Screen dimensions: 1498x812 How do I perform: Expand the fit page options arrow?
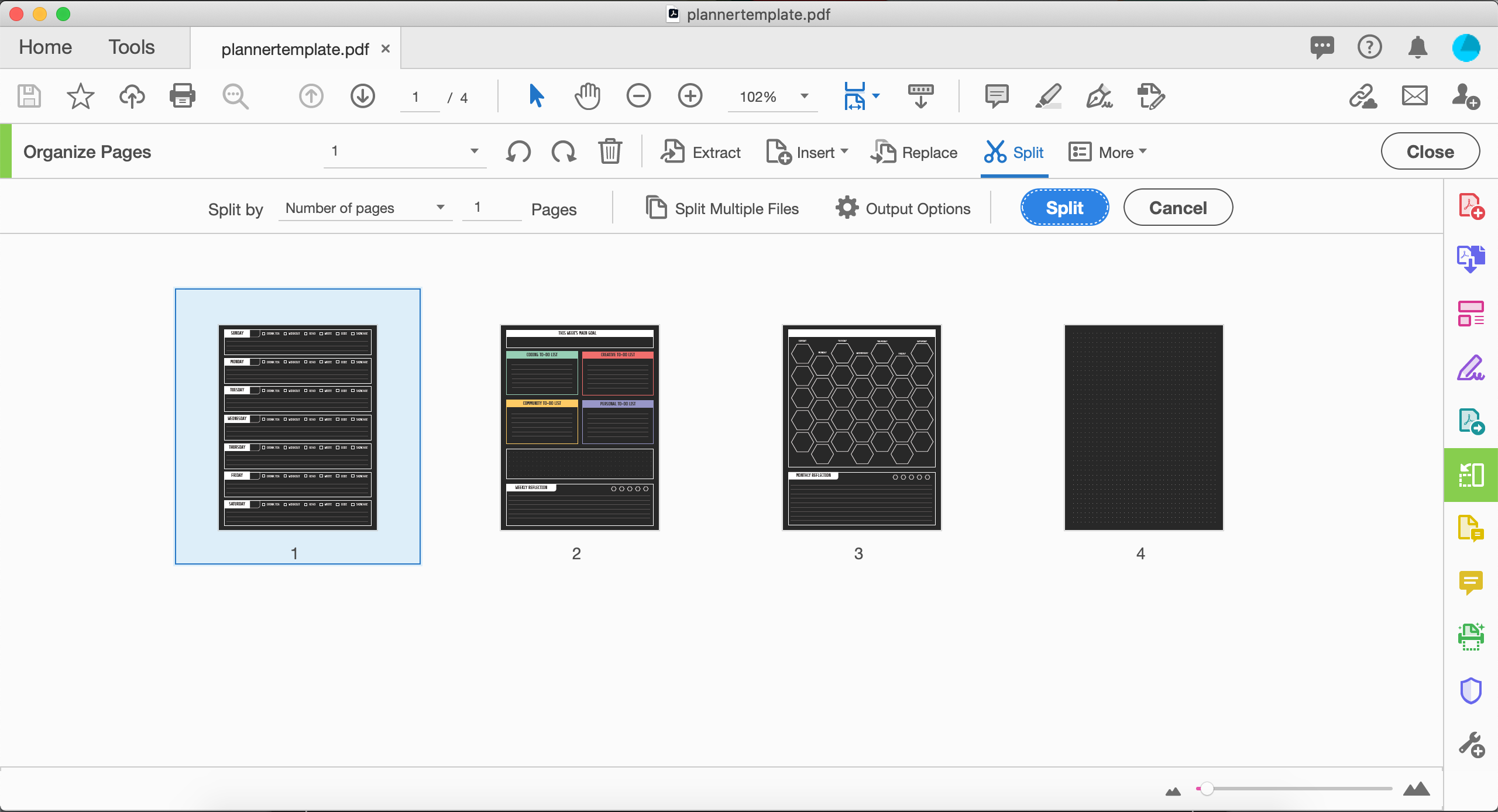pos(876,96)
